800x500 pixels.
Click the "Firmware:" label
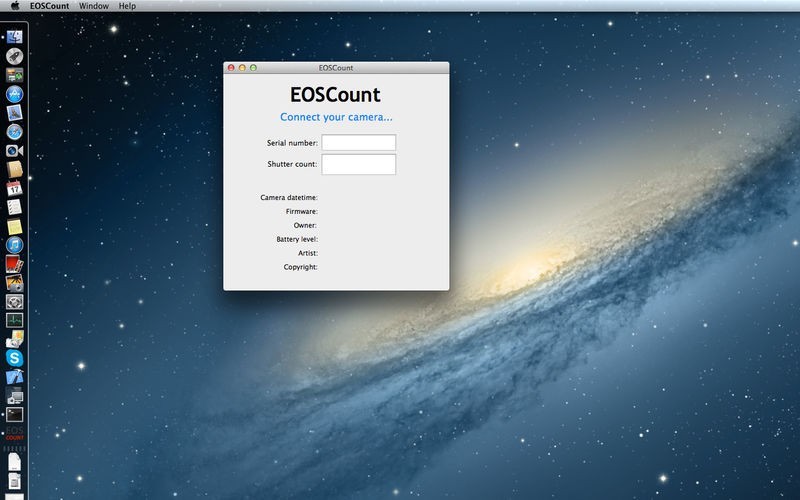pyautogui.click(x=302, y=211)
